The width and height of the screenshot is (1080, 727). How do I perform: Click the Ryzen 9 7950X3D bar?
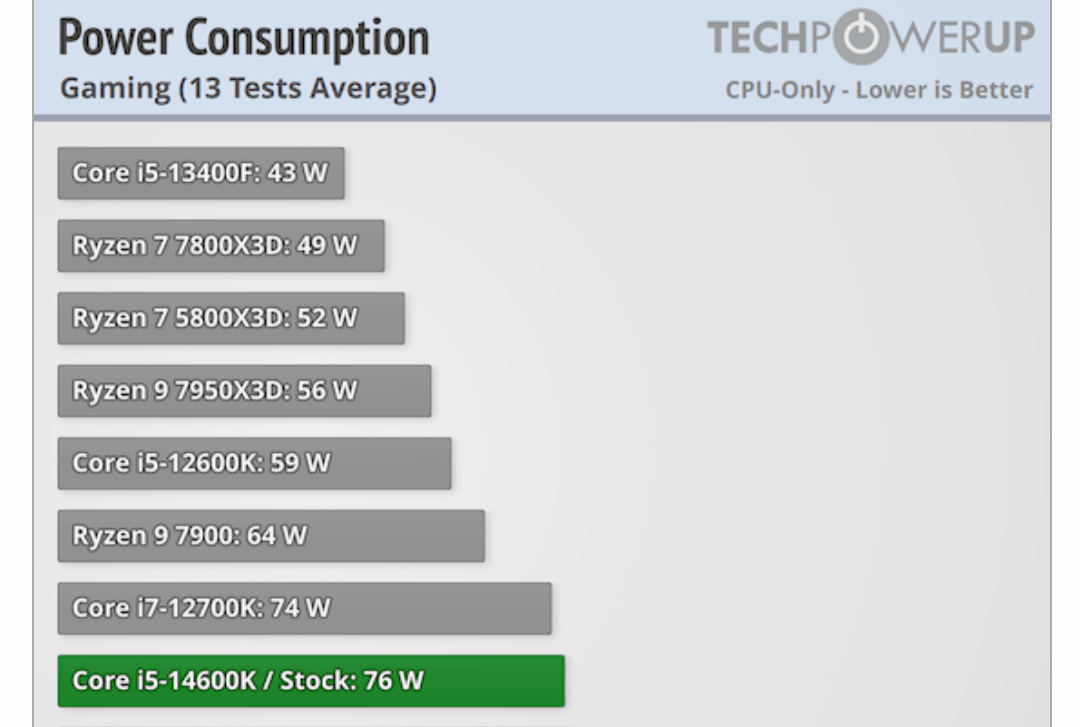[x=243, y=391]
